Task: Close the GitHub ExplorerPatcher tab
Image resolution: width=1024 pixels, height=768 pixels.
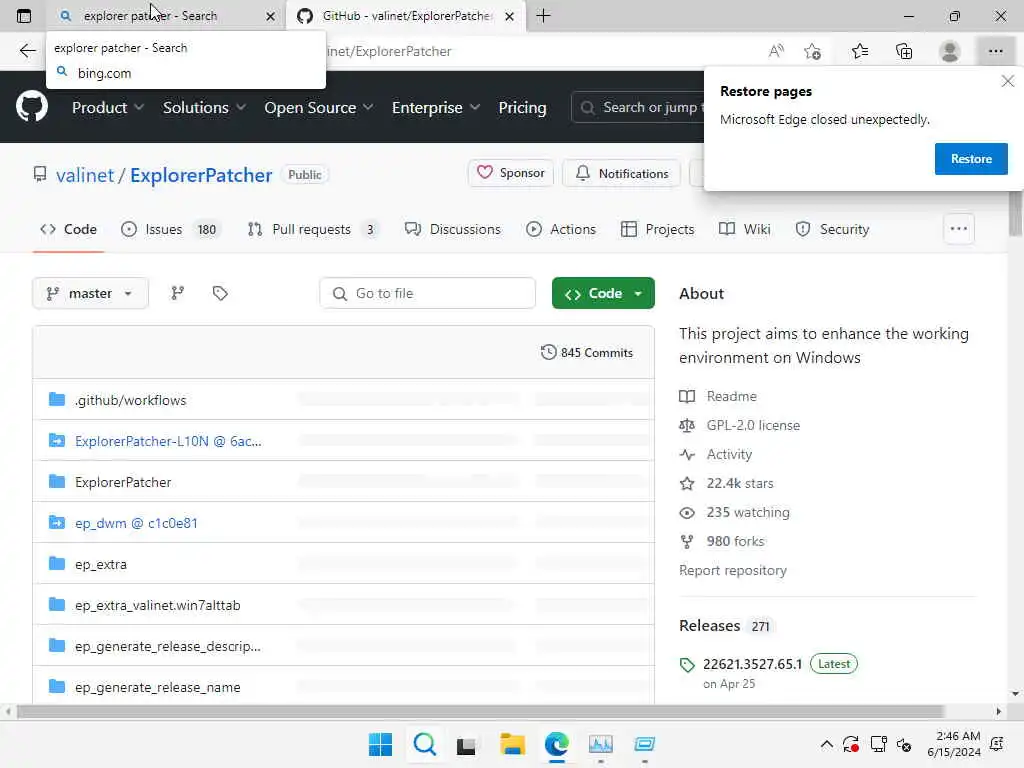Action: point(509,16)
